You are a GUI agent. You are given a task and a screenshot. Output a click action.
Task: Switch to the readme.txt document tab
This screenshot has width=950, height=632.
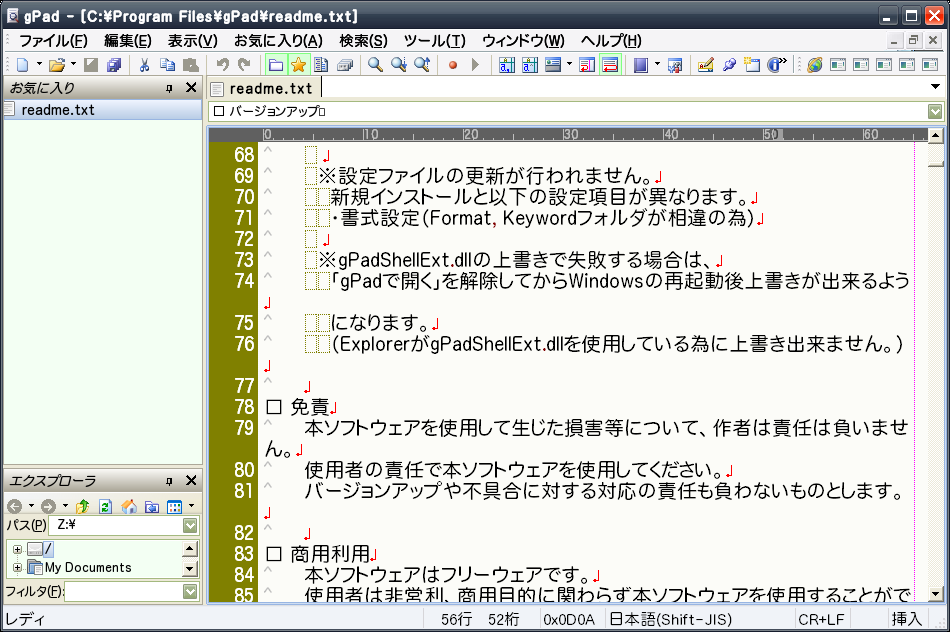263,88
